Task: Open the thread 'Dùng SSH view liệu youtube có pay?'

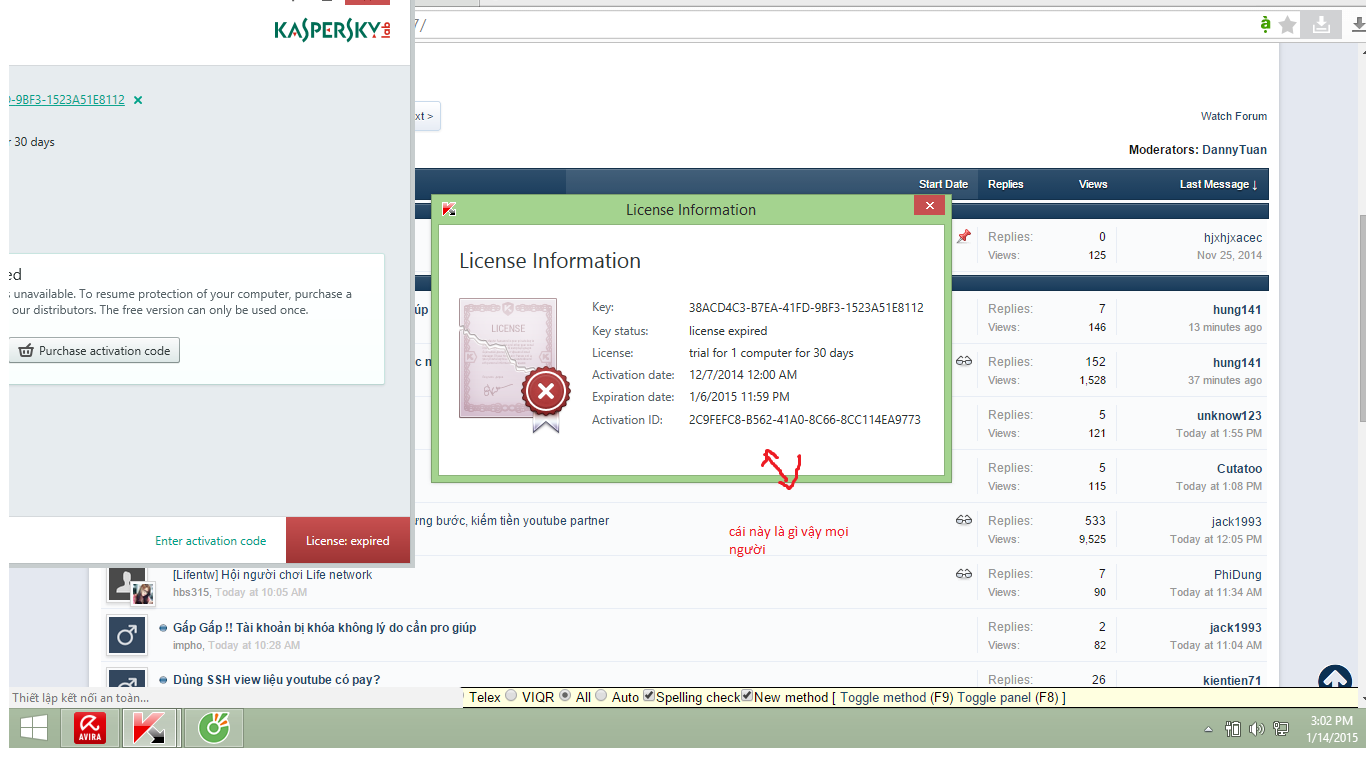Action: point(276,680)
